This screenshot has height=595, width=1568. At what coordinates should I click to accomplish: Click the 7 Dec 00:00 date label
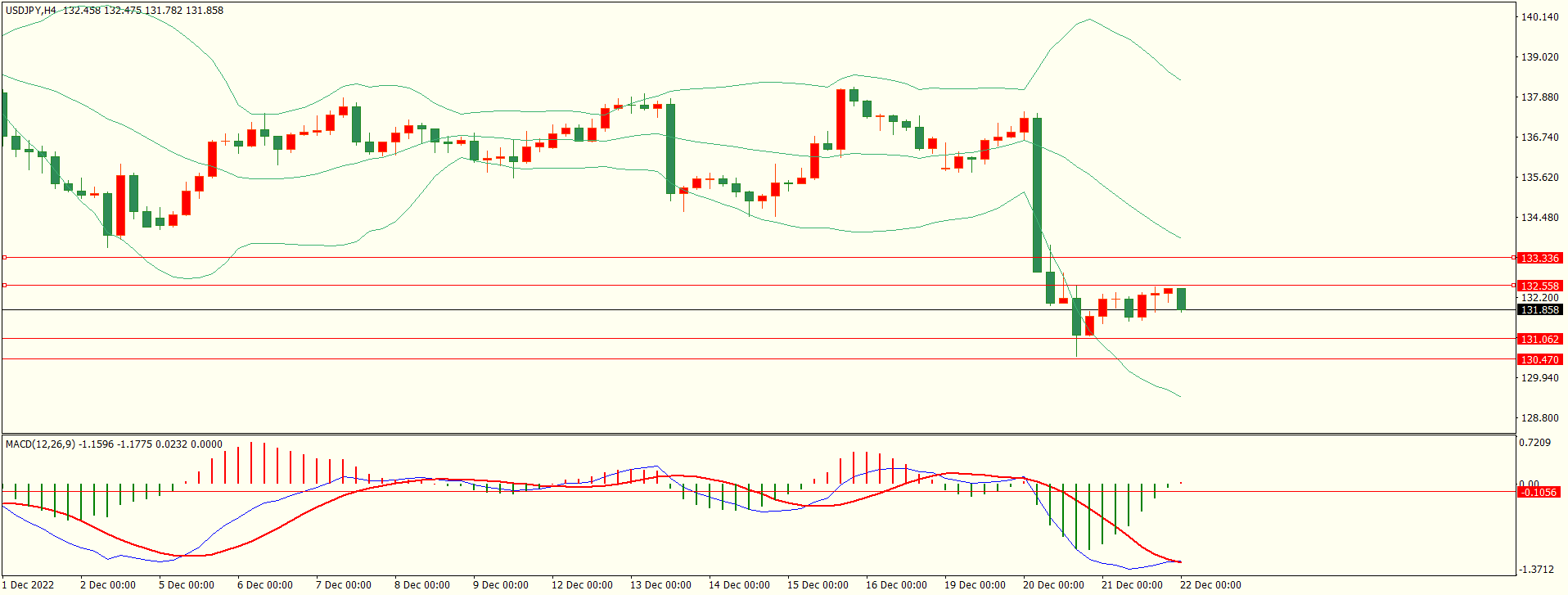pyautogui.click(x=344, y=584)
